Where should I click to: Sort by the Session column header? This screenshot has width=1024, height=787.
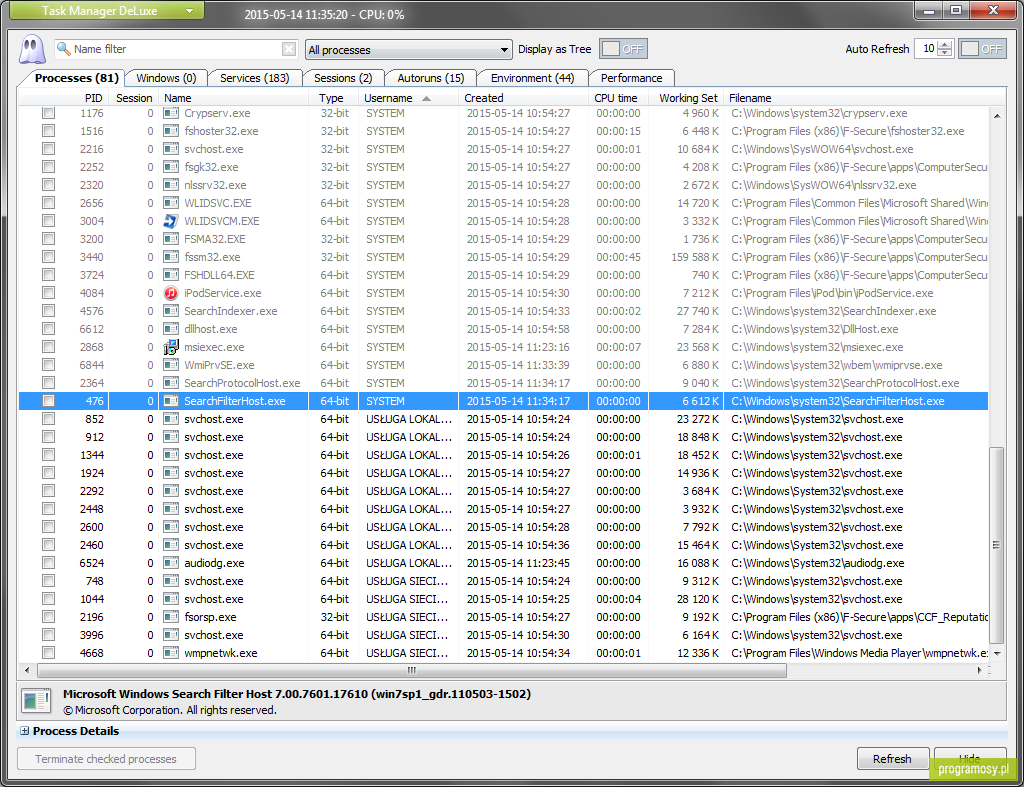coord(134,98)
